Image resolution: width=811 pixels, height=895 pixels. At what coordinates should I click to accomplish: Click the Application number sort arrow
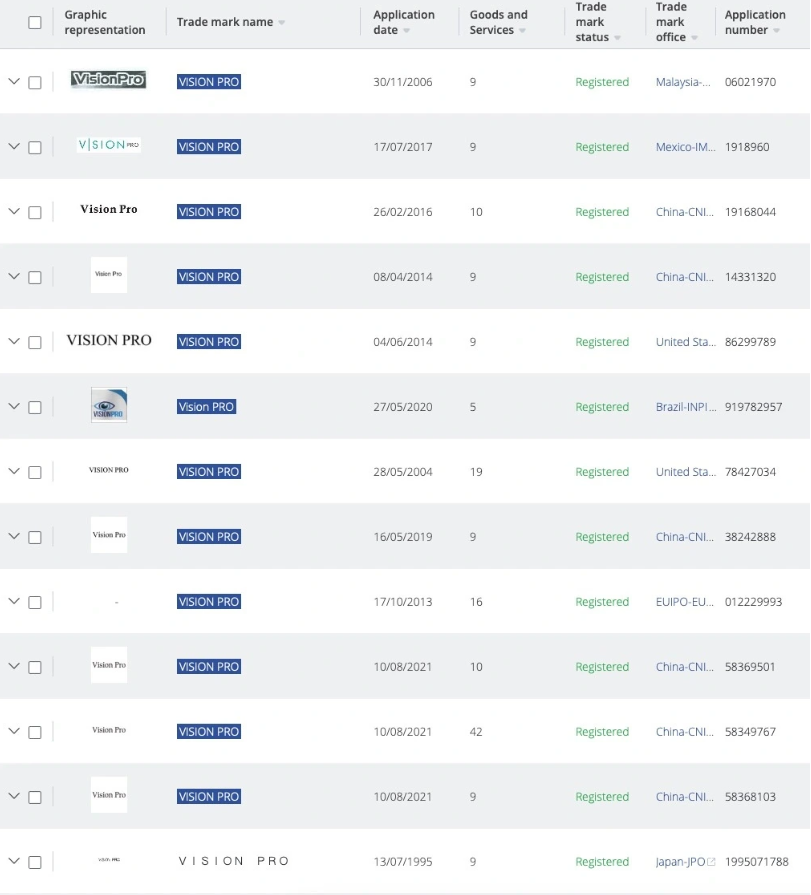coord(776,31)
